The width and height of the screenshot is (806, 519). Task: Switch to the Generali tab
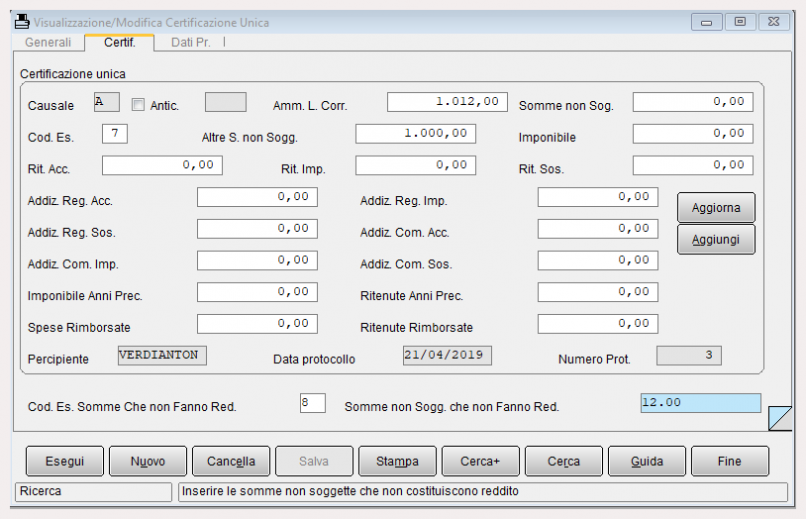(48, 42)
